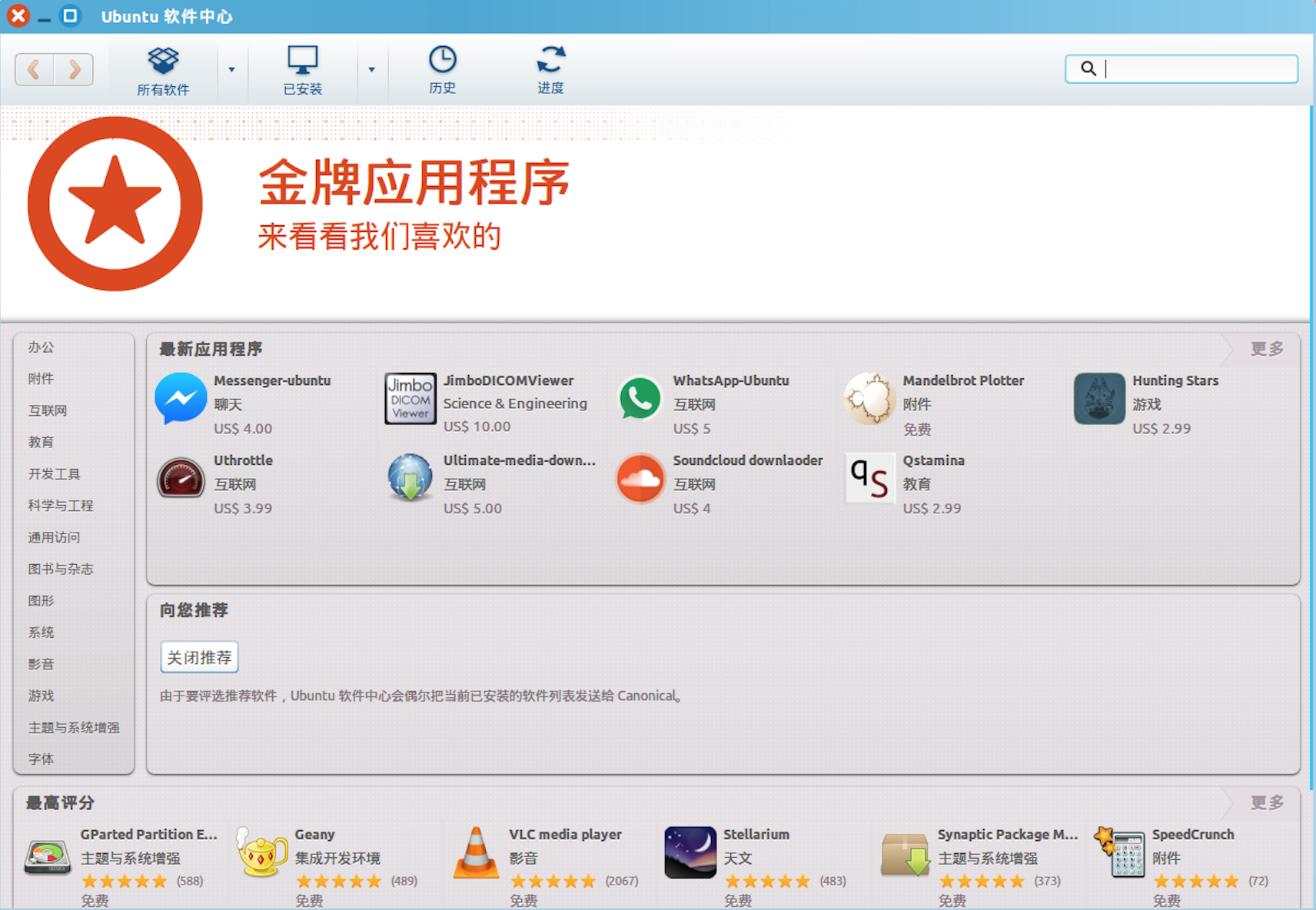This screenshot has width=1316, height=910.
Task: Go back with the left arrow button
Action: (x=35, y=70)
